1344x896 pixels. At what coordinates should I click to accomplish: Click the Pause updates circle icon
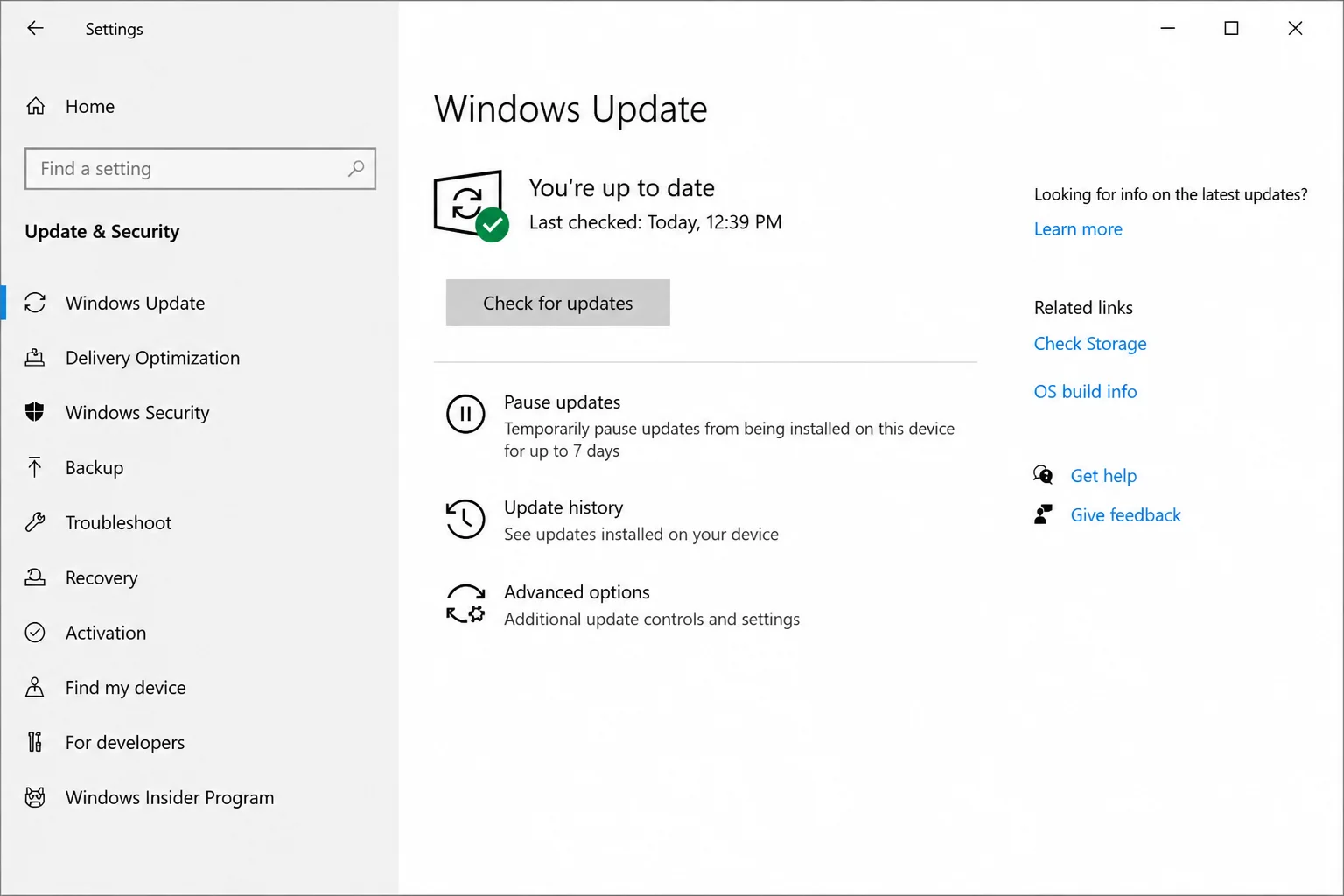coord(465,414)
